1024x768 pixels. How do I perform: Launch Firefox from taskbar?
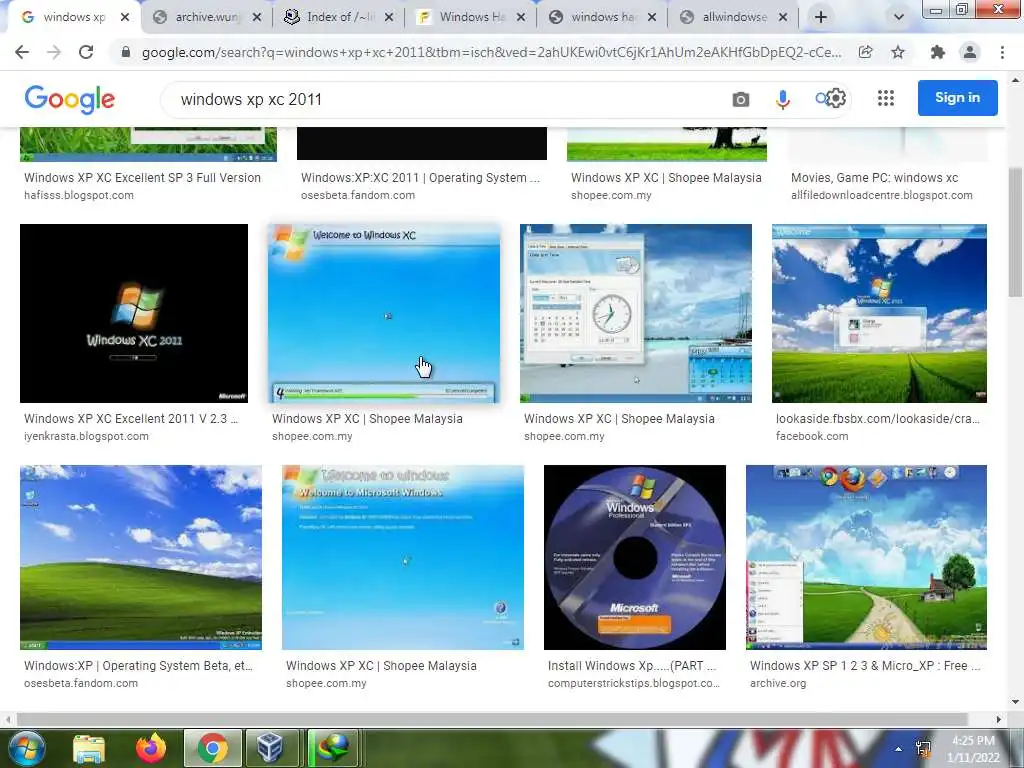(151, 748)
